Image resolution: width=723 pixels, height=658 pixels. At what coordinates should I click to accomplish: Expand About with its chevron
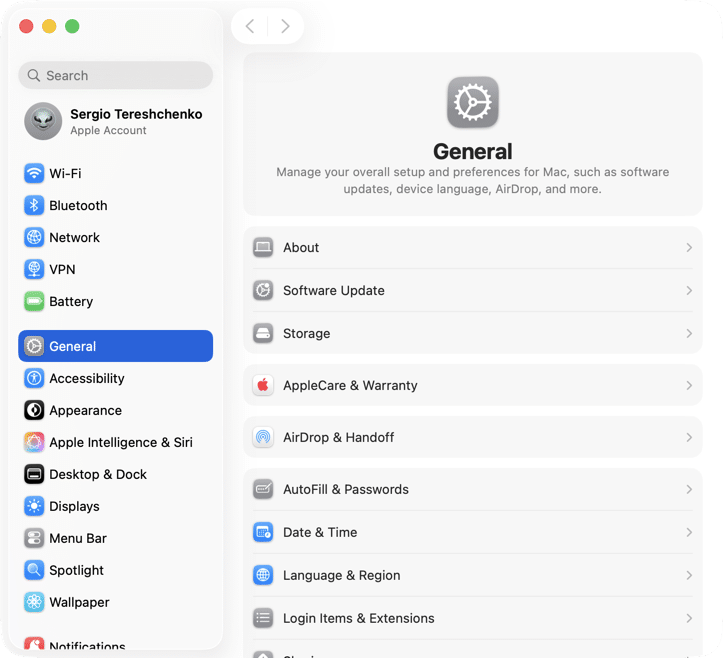689,248
